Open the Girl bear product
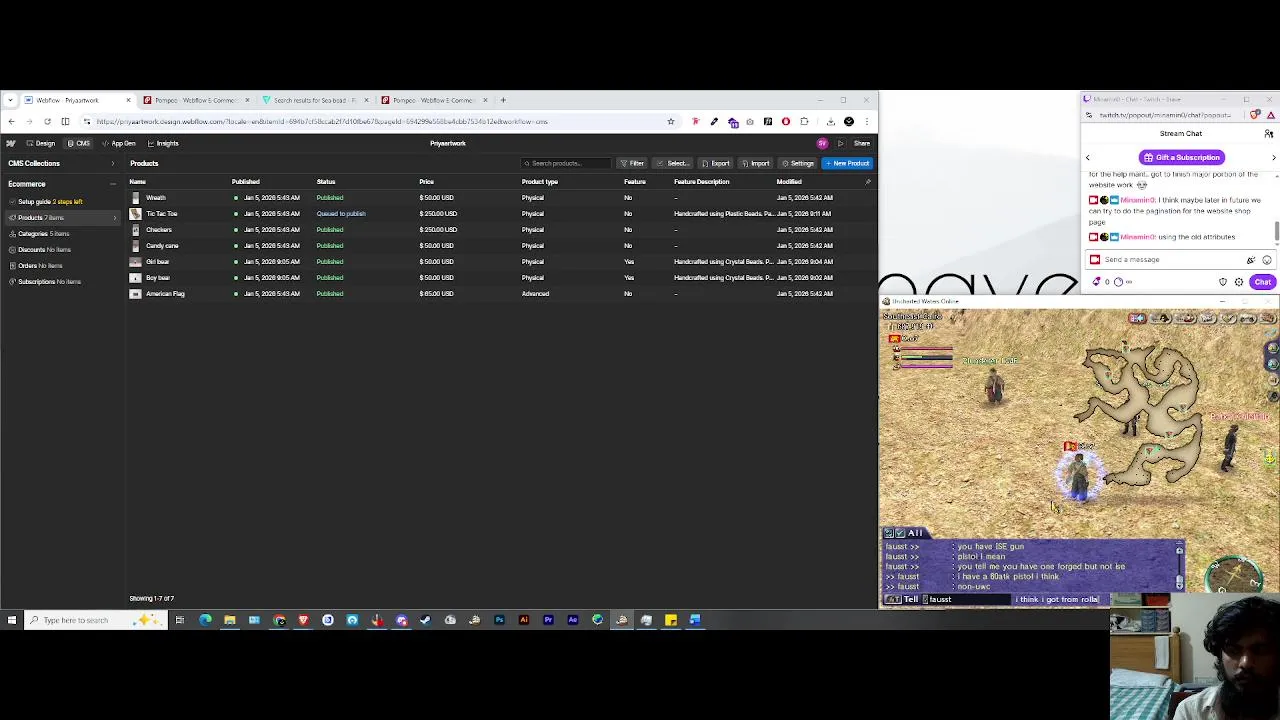1280x720 pixels. coord(157,262)
